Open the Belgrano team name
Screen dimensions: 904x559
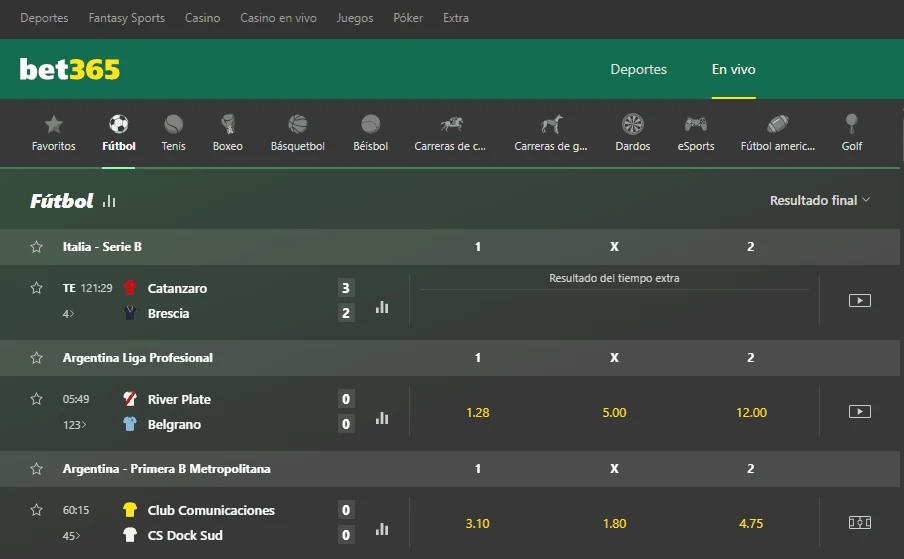174,425
